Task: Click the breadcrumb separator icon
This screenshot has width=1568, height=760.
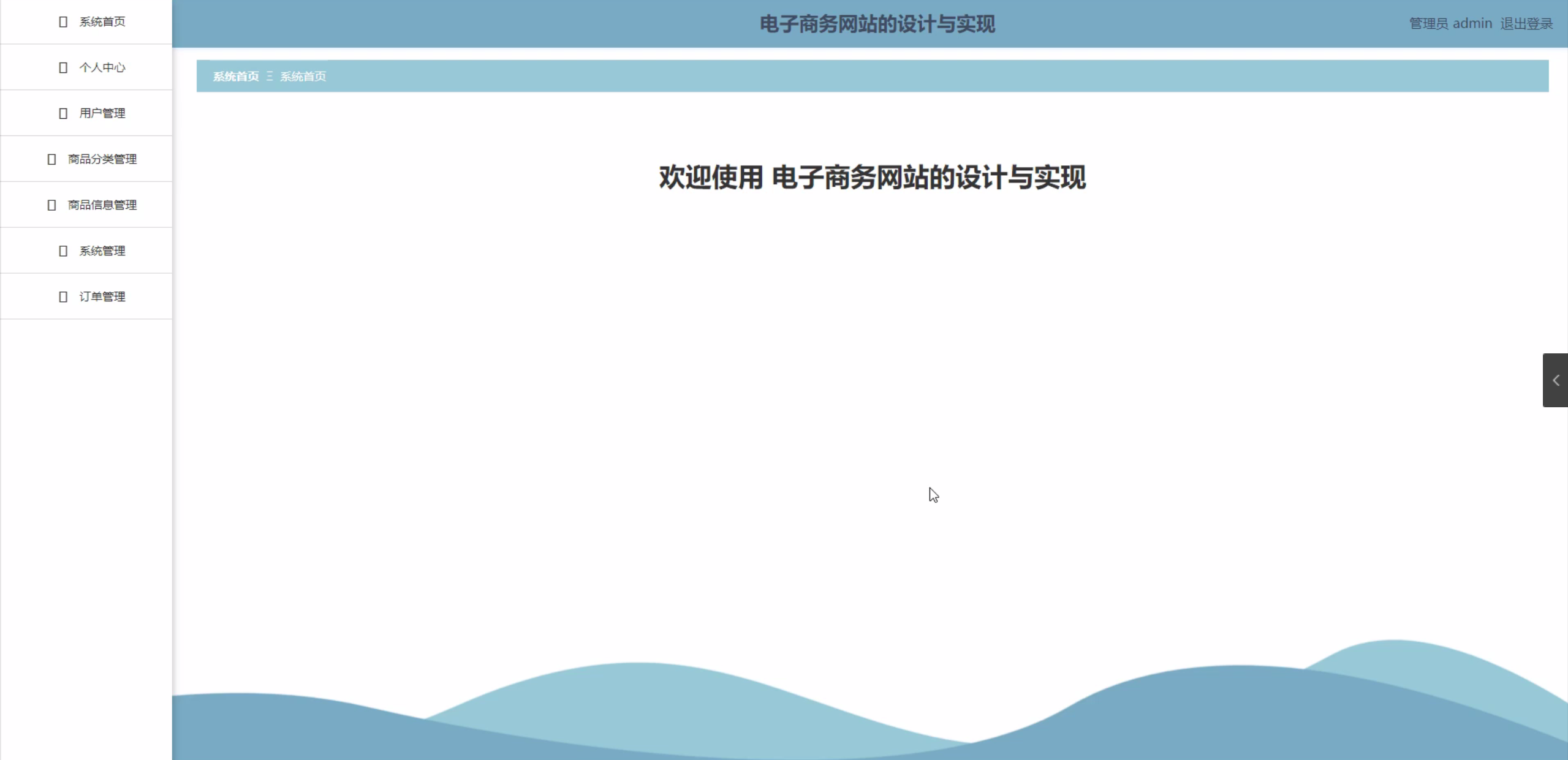Action: point(270,77)
